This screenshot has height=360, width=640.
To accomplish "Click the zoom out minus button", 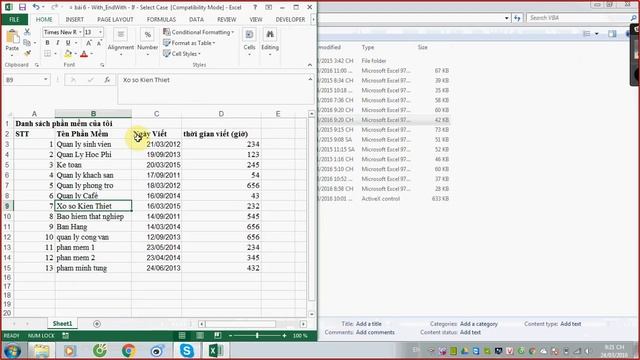I will 230,336.
